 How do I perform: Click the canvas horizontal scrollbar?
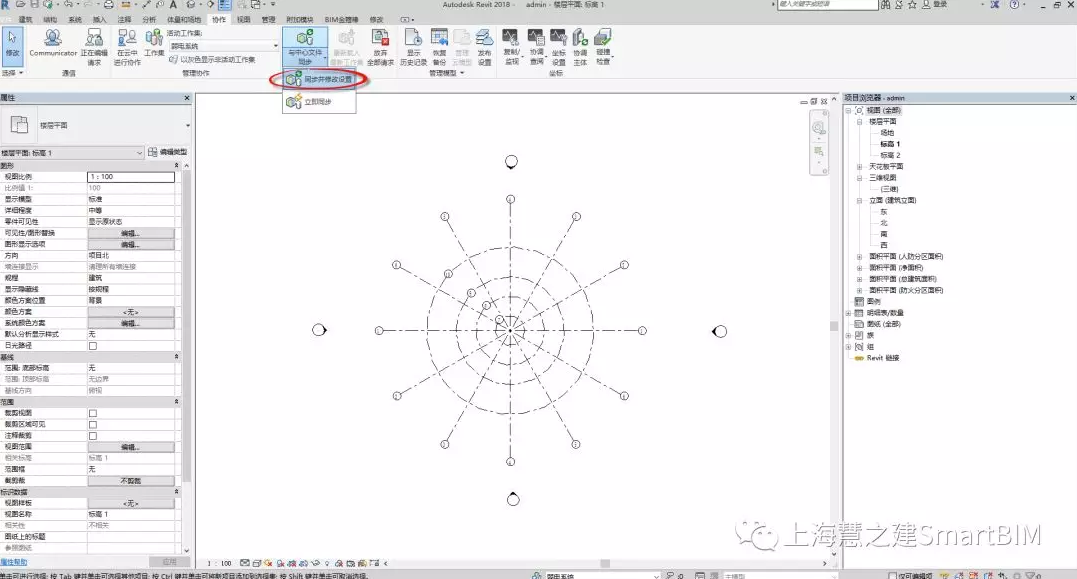[604, 563]
